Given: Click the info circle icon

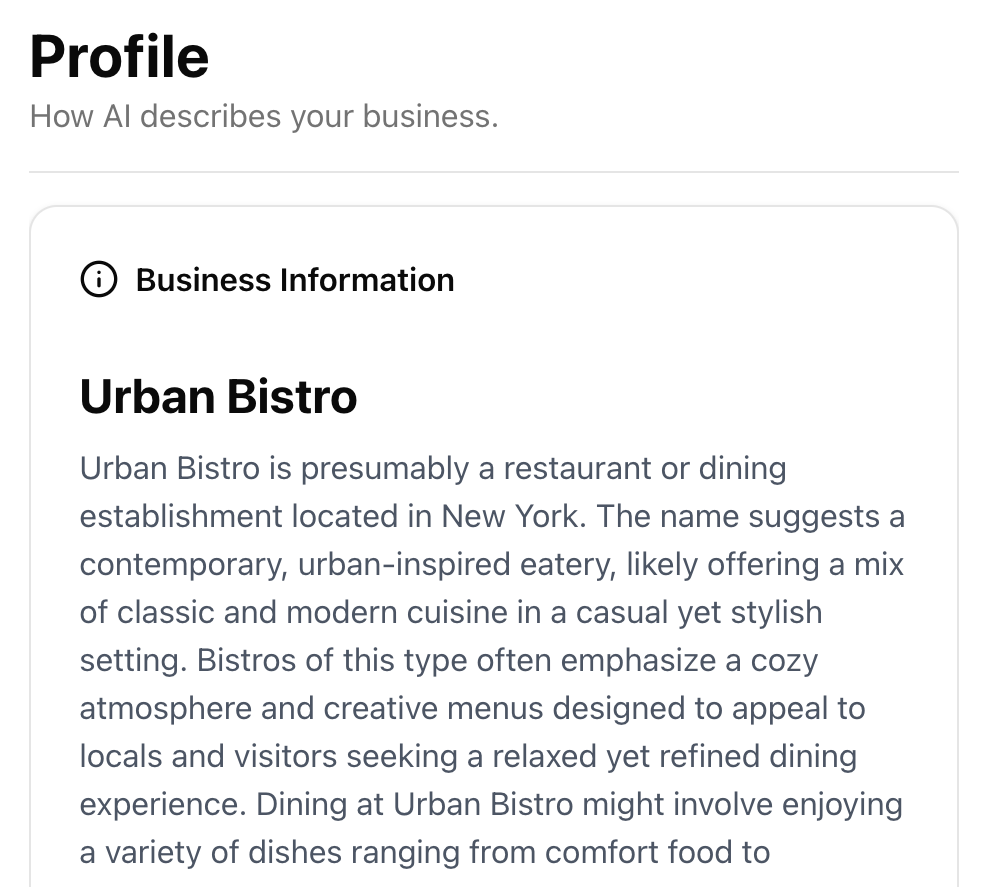Looking at the screenshot, I should coord(98,280).
